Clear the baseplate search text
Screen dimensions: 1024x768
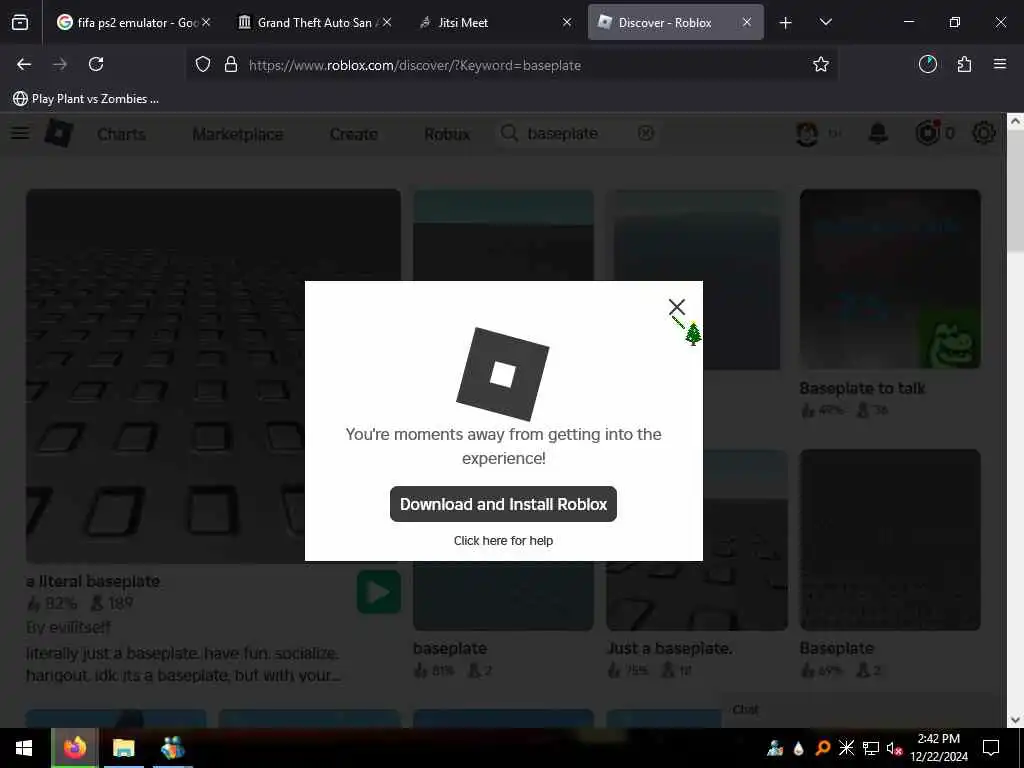[x=645, y=133]
